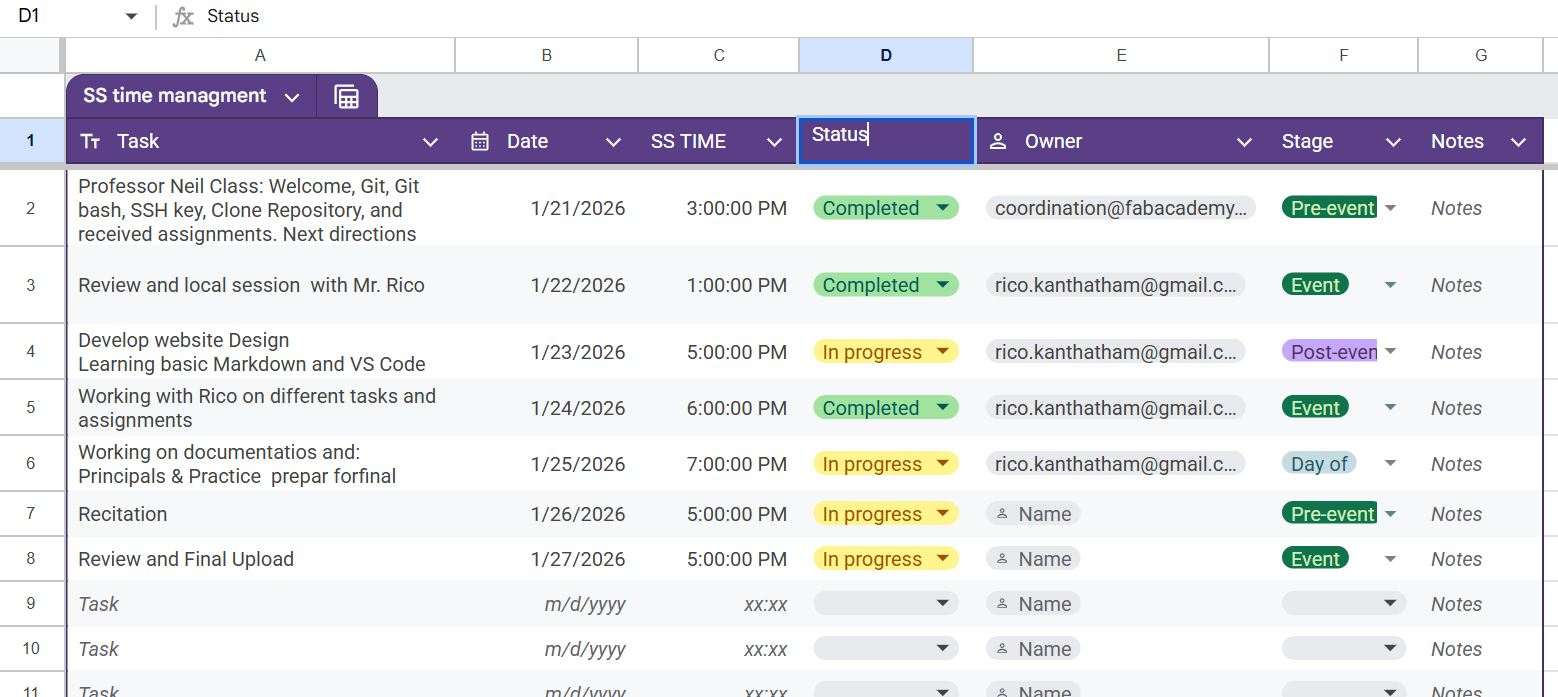
Task: Open the Completed status dropdown for Review row
Action: [941, 285]
